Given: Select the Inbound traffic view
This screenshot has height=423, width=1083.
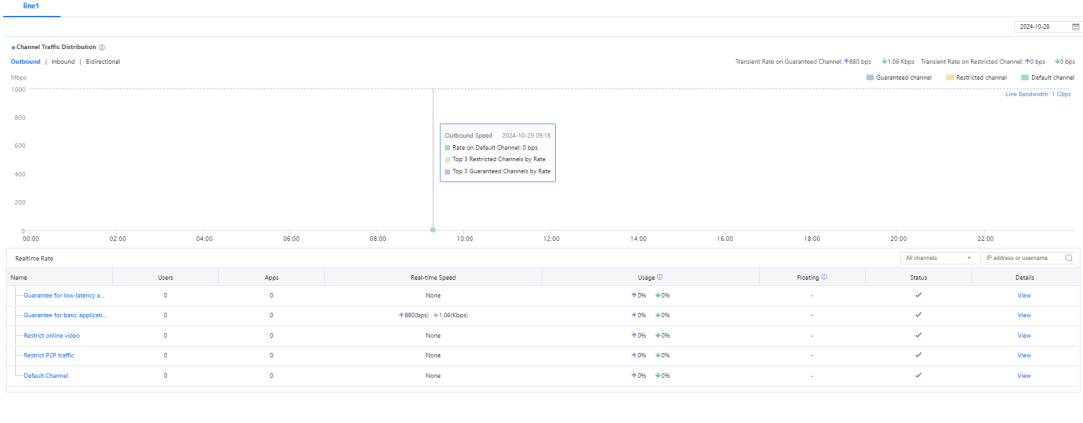Looking at the screenshot, I should click(62, 61).
